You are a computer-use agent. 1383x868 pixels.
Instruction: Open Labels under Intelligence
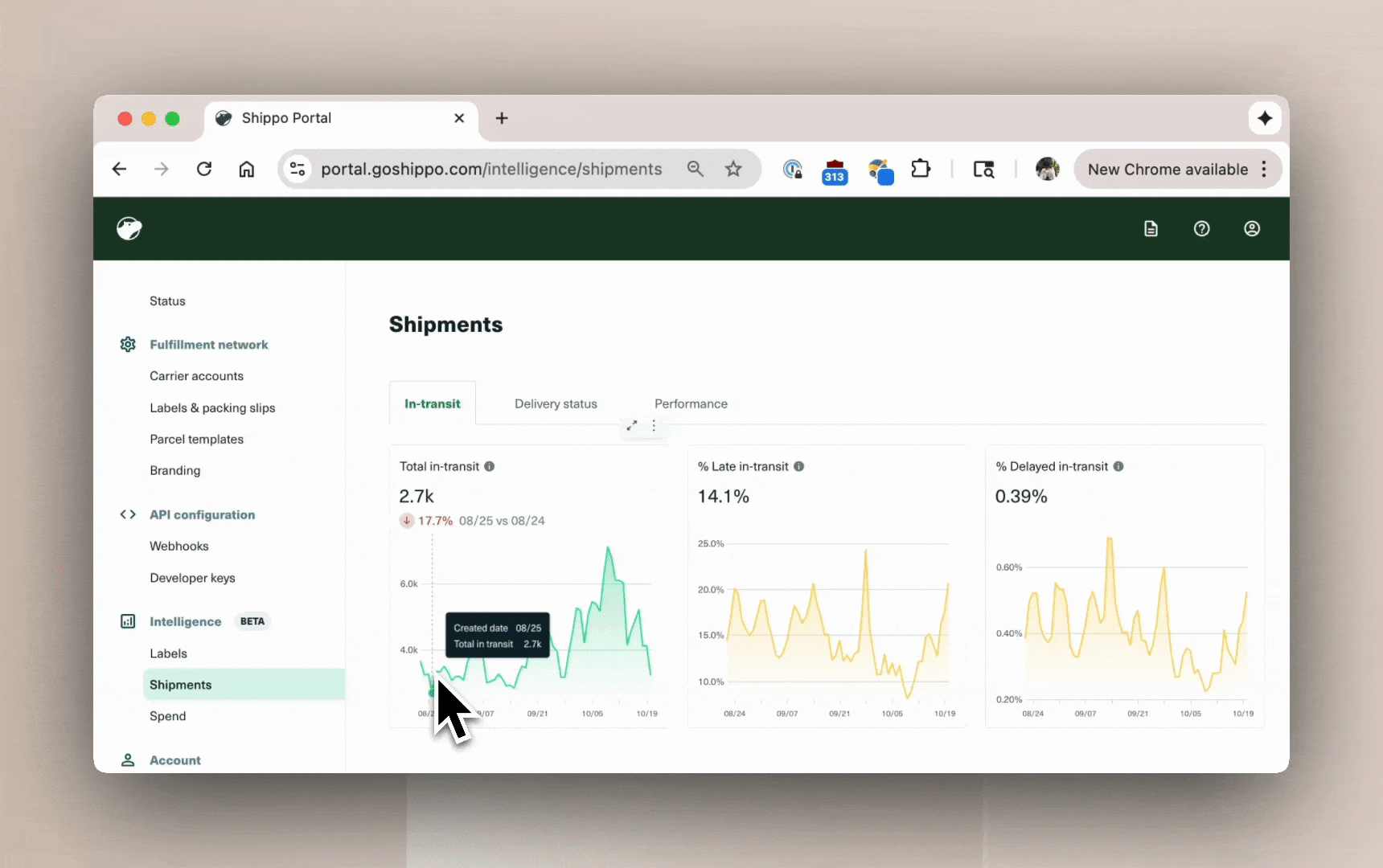pyautogui.click(x=168, y=654)
